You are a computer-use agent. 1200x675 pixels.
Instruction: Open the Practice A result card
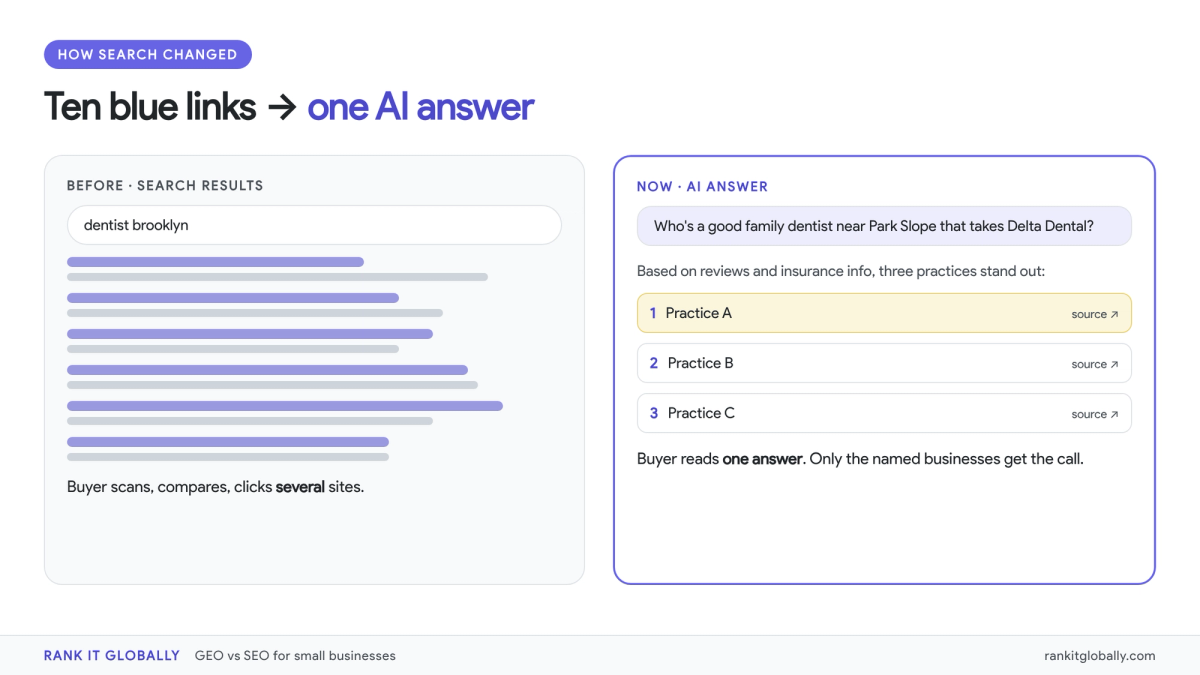884,313
